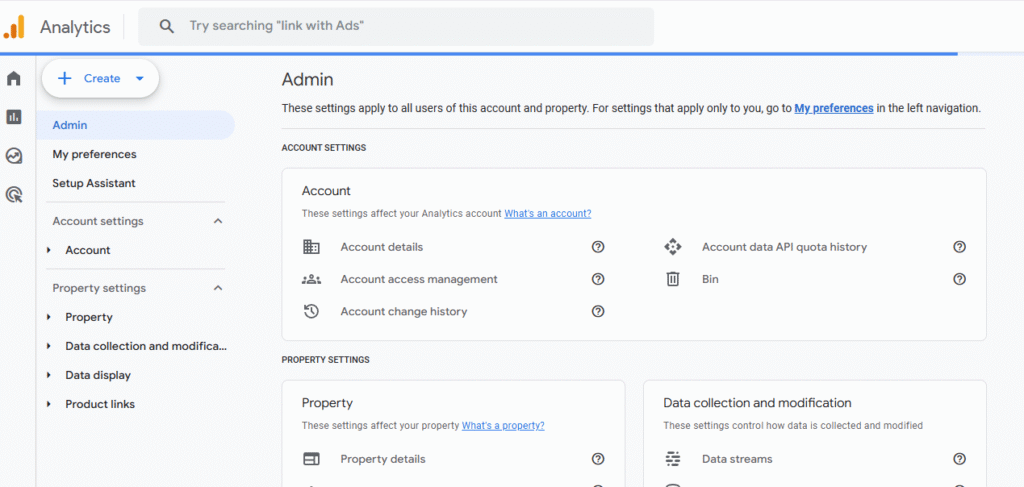
Task: Click the Data collection and modification card title
Action: pyautogui.click(x=758, y=403)
